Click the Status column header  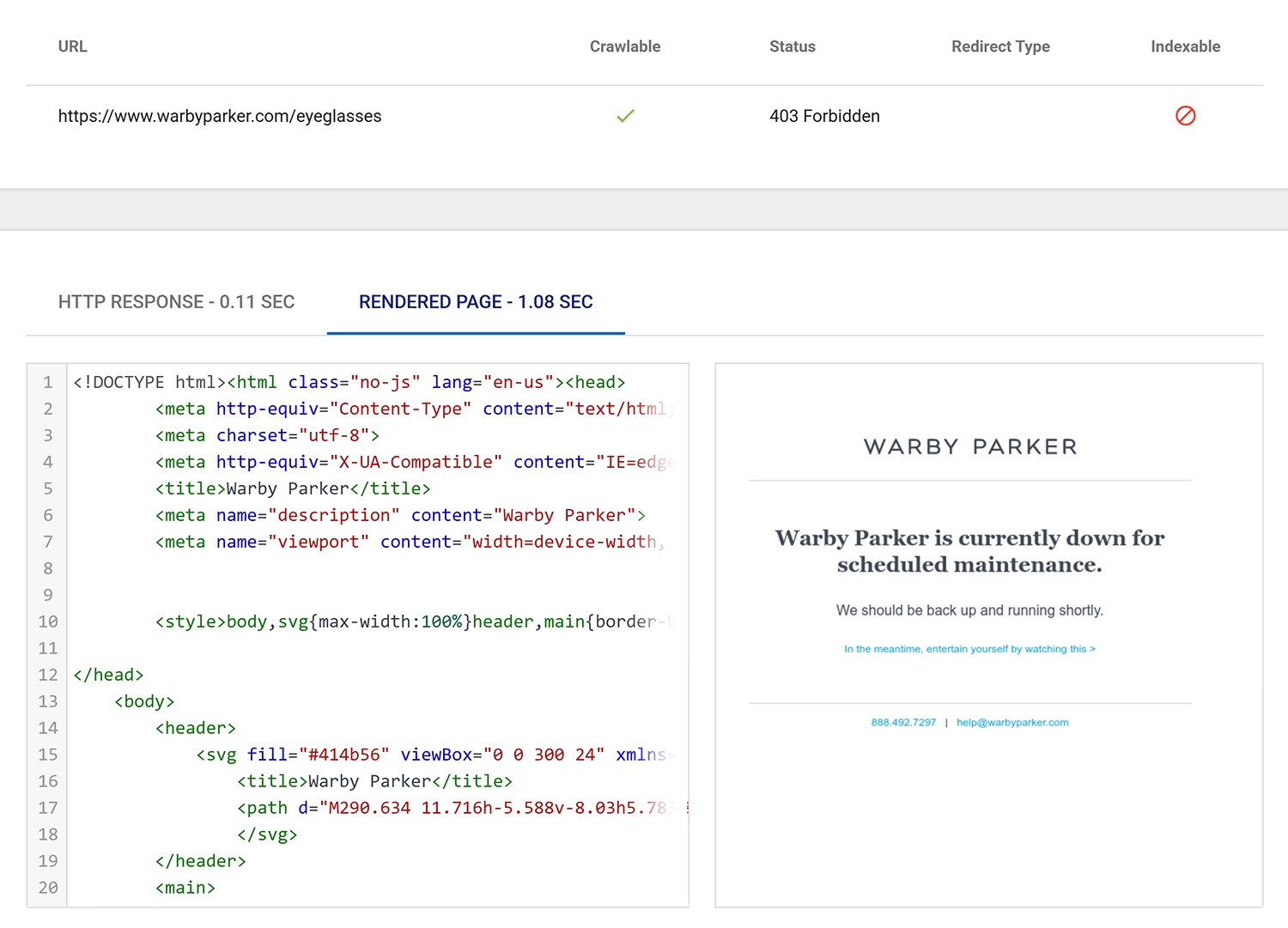pos(793,46)
